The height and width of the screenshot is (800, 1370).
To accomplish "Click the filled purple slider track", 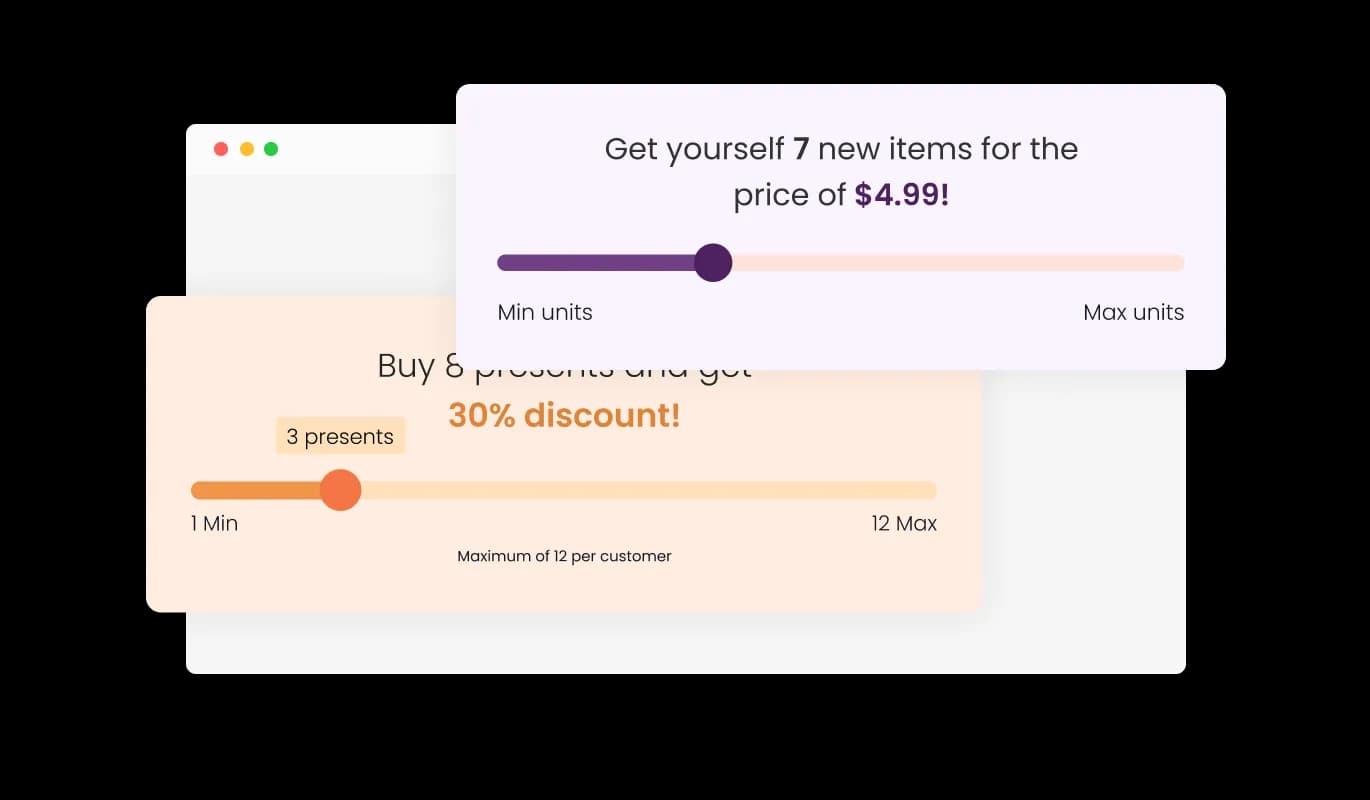I will (600, 262).
